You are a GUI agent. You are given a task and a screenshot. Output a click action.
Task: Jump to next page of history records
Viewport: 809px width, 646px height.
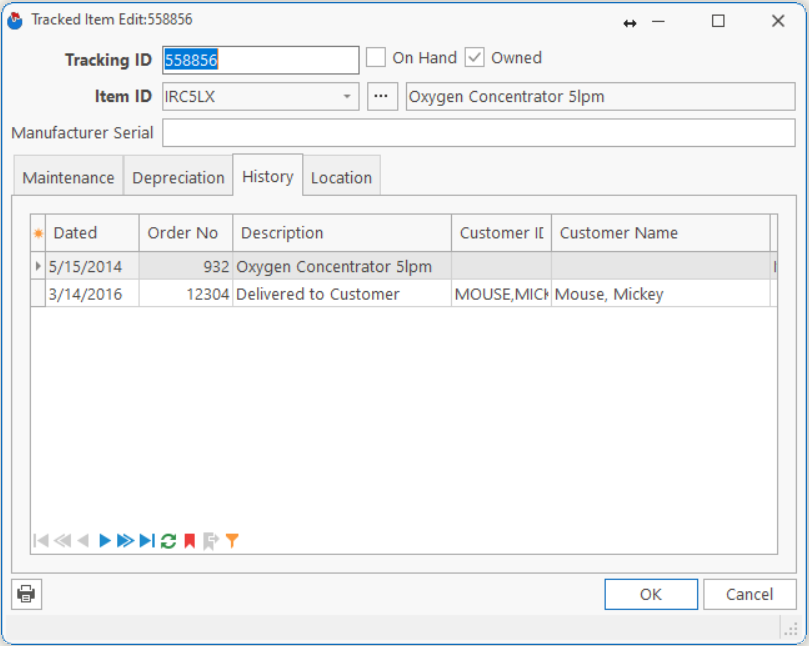click(125, 541)
